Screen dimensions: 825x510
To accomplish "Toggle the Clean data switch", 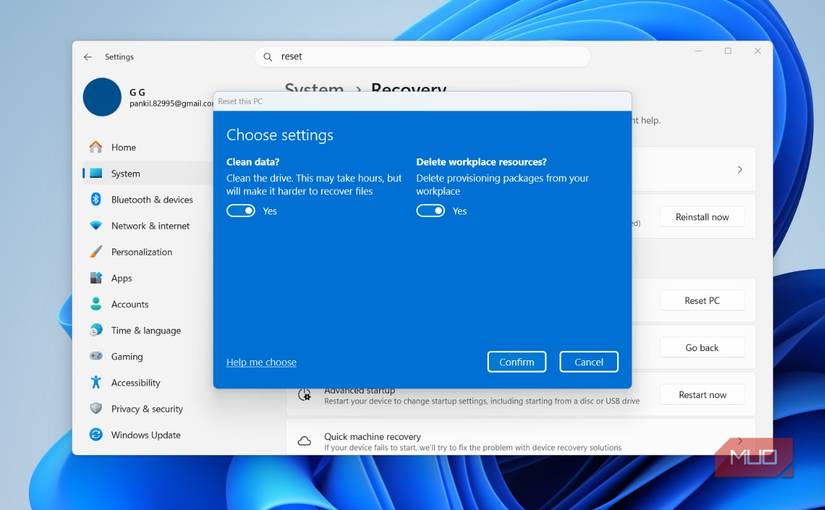I will tap(240, 211).
